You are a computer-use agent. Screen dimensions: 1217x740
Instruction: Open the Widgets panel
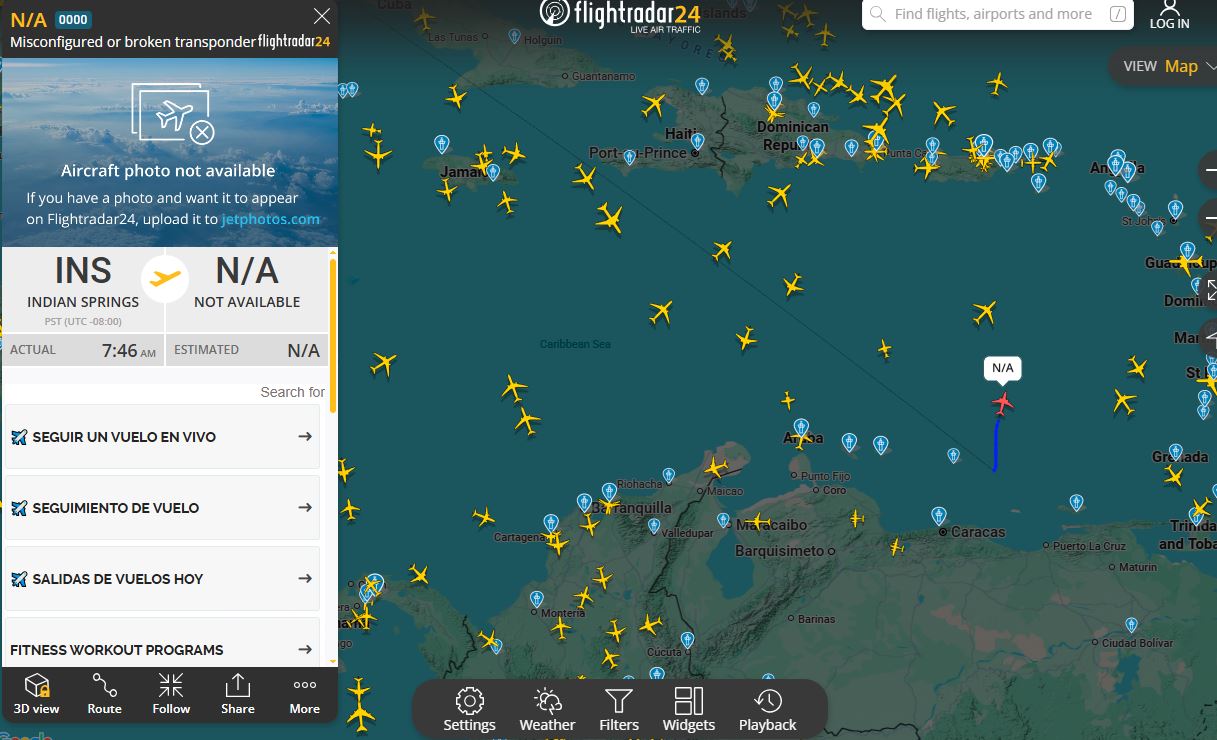pos(689,710)
